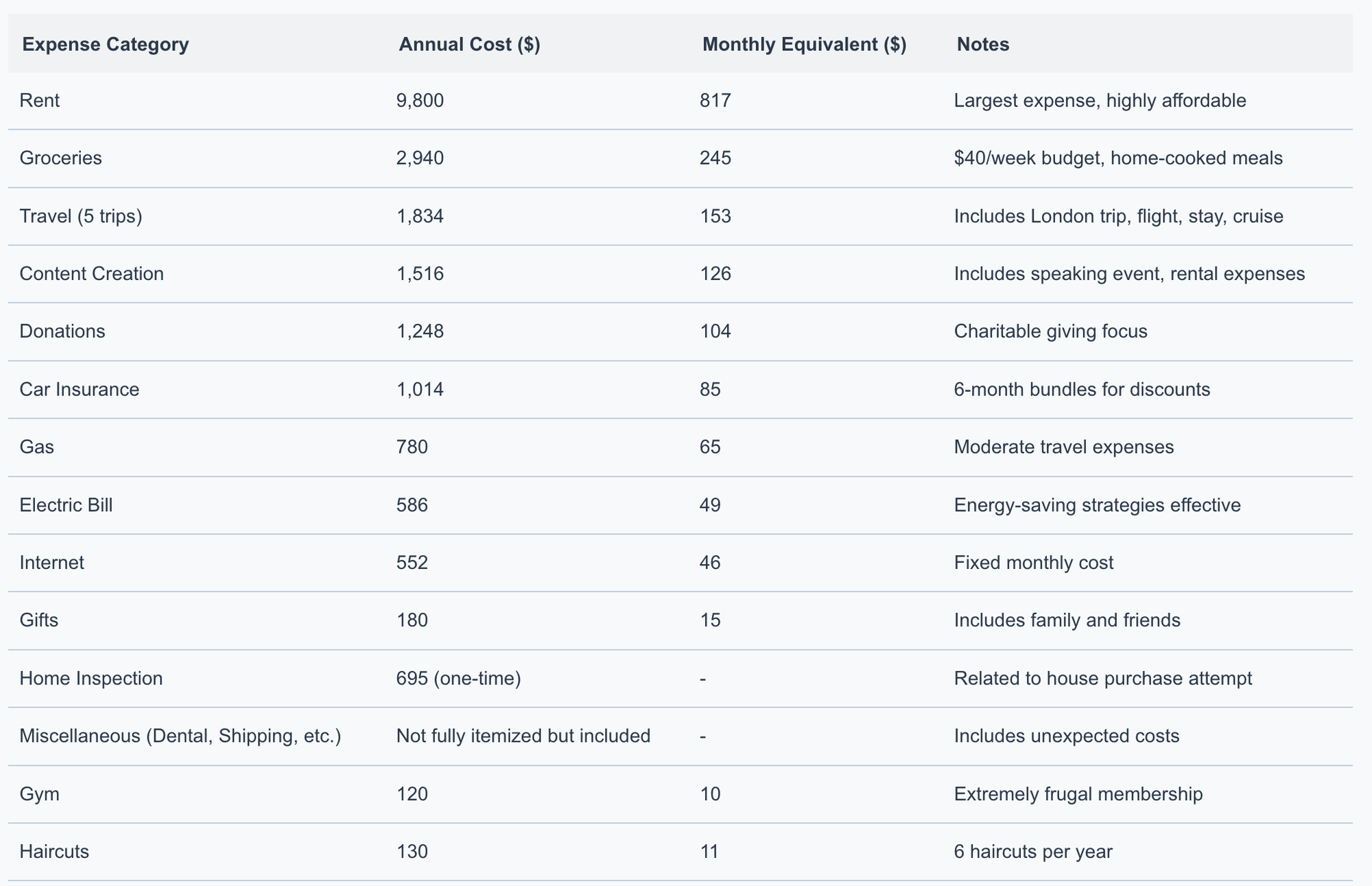
Task: Click the Expense Category column header
Action: [106, 45]
